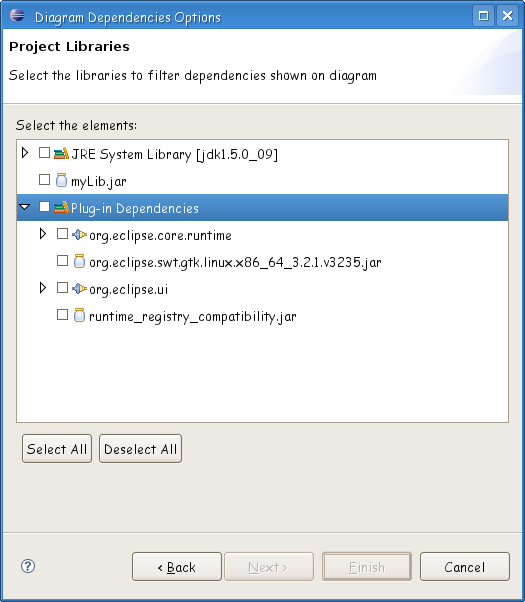Click the runtime_registry_compatibility.jar jar icon
This screenshot has width=525, height=602.
coord(79,315)
